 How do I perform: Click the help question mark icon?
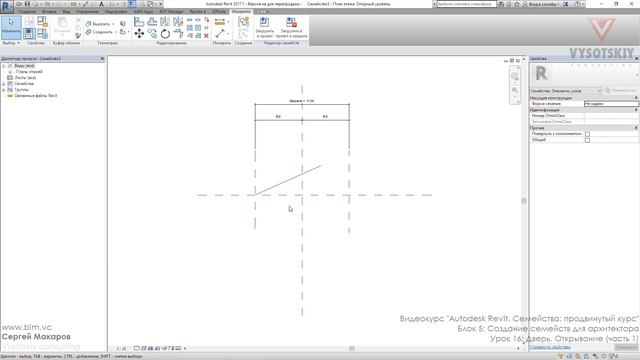[577, 4]
